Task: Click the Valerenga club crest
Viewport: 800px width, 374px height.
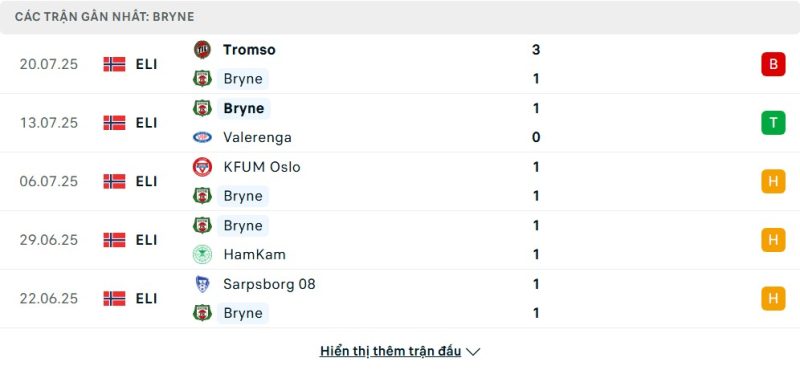Action: 202,137
